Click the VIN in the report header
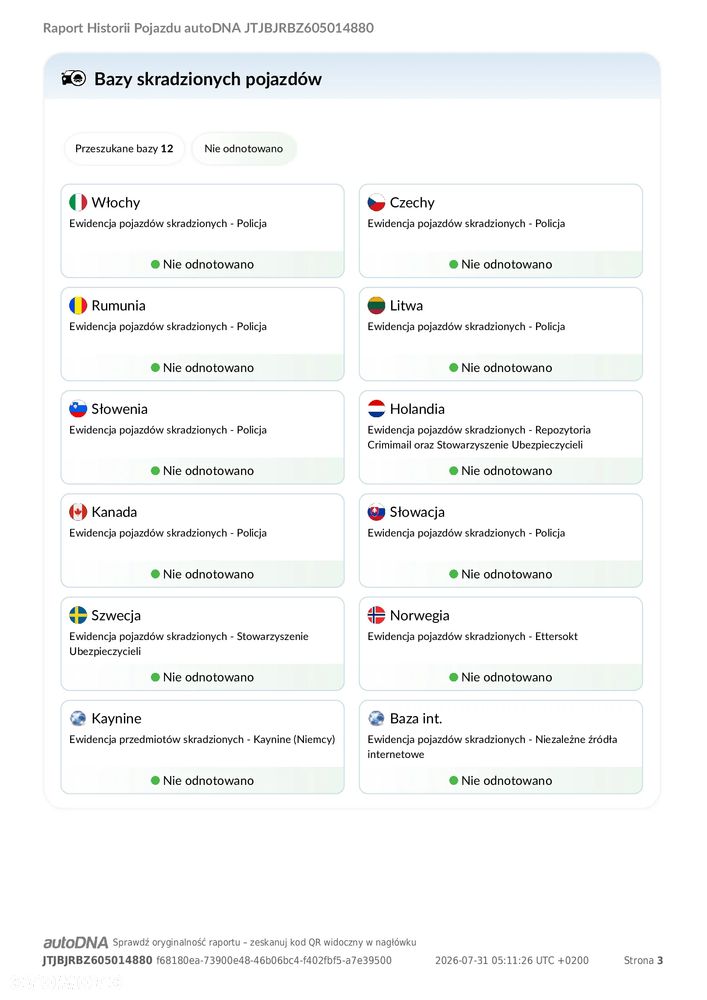Viewport: 707px width, 1000px height. [x=309, y=28]
